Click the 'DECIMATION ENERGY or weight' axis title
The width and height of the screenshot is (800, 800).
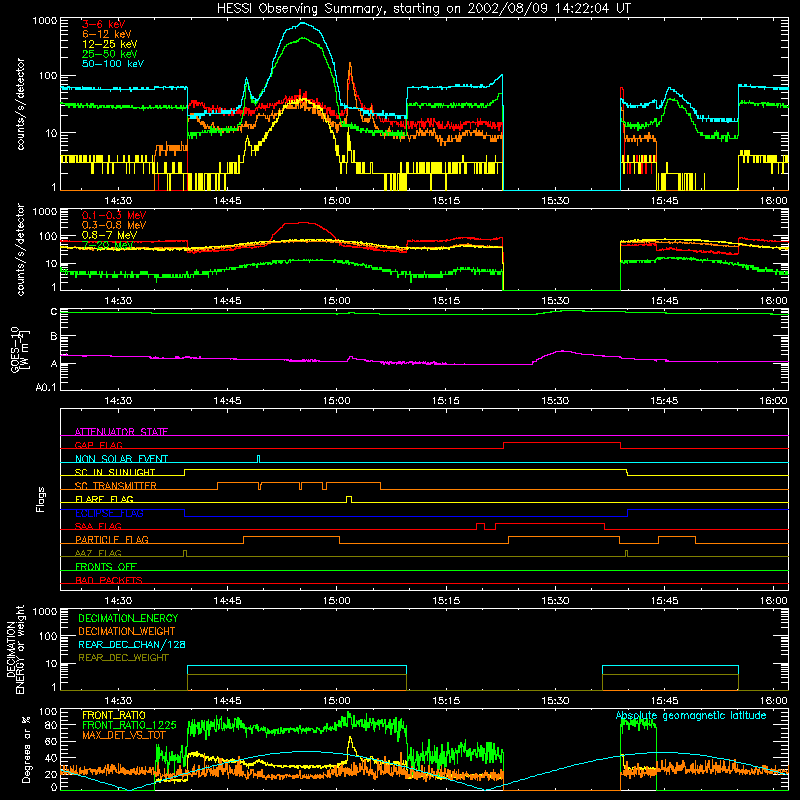15,649
